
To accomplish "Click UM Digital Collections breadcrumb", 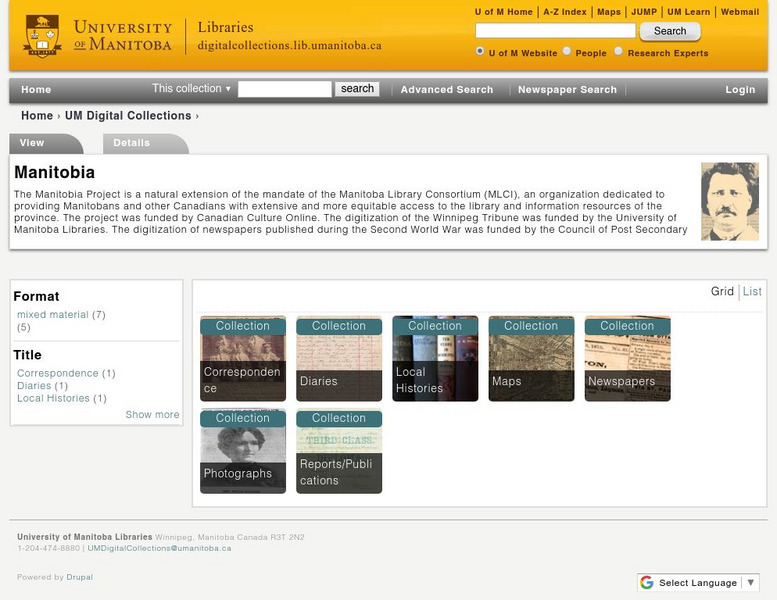I will coord(128,115).
